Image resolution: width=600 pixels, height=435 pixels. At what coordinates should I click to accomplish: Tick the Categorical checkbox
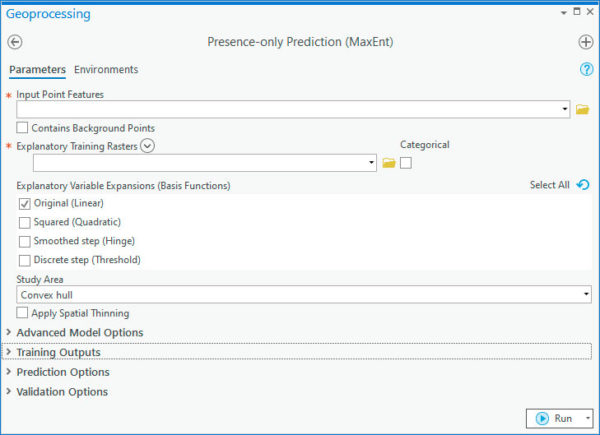pos(406,163)
